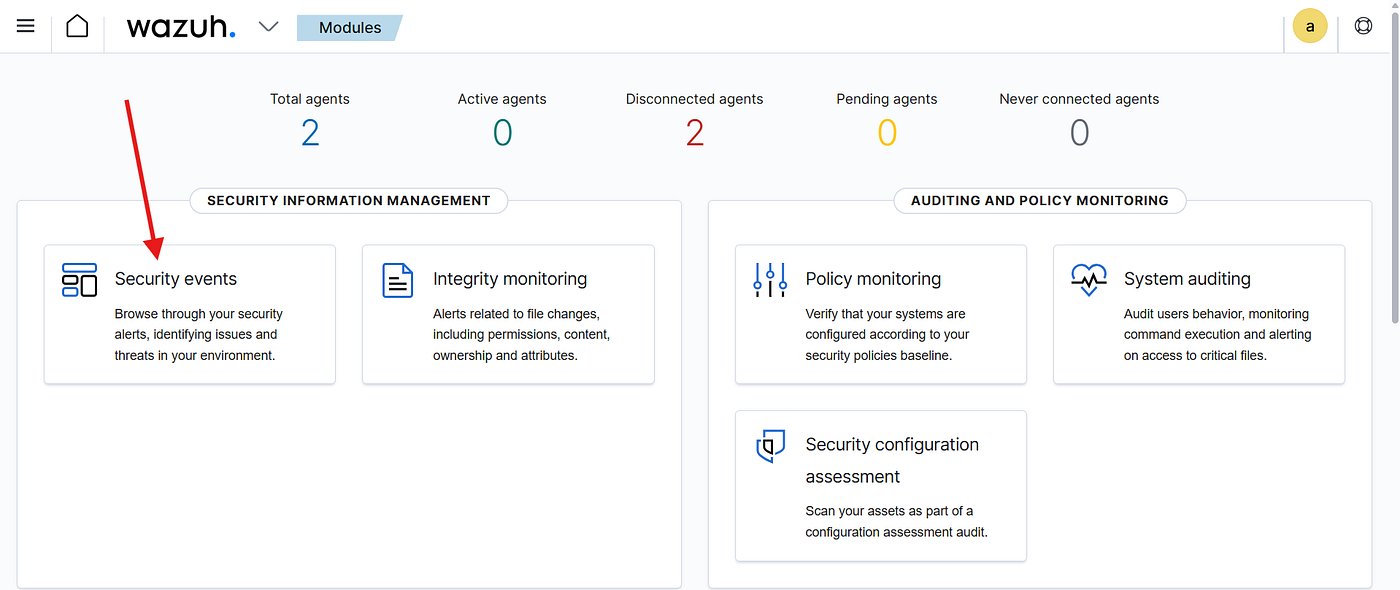This screenshot has height=590, width=1400.
Task: Click 'Alerts related to file changes' description
Action: pos(521,334)
